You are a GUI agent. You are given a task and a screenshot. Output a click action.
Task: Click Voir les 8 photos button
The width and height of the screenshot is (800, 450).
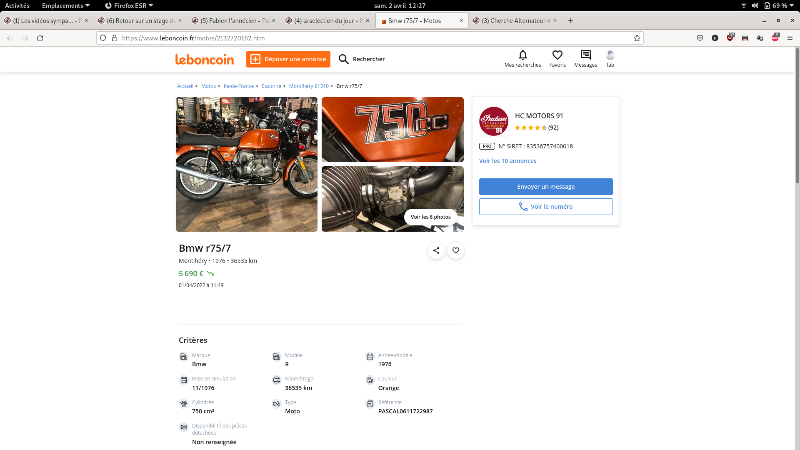[431, 217]
